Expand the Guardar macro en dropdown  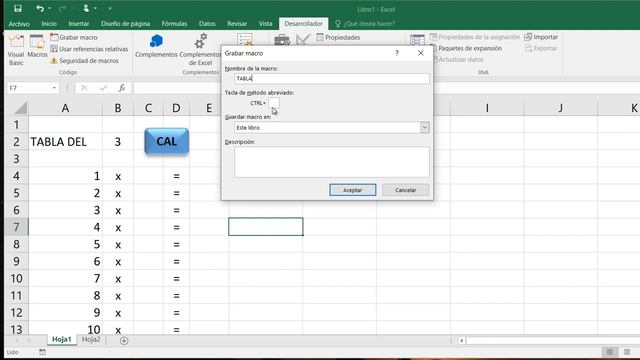point(424,127)
